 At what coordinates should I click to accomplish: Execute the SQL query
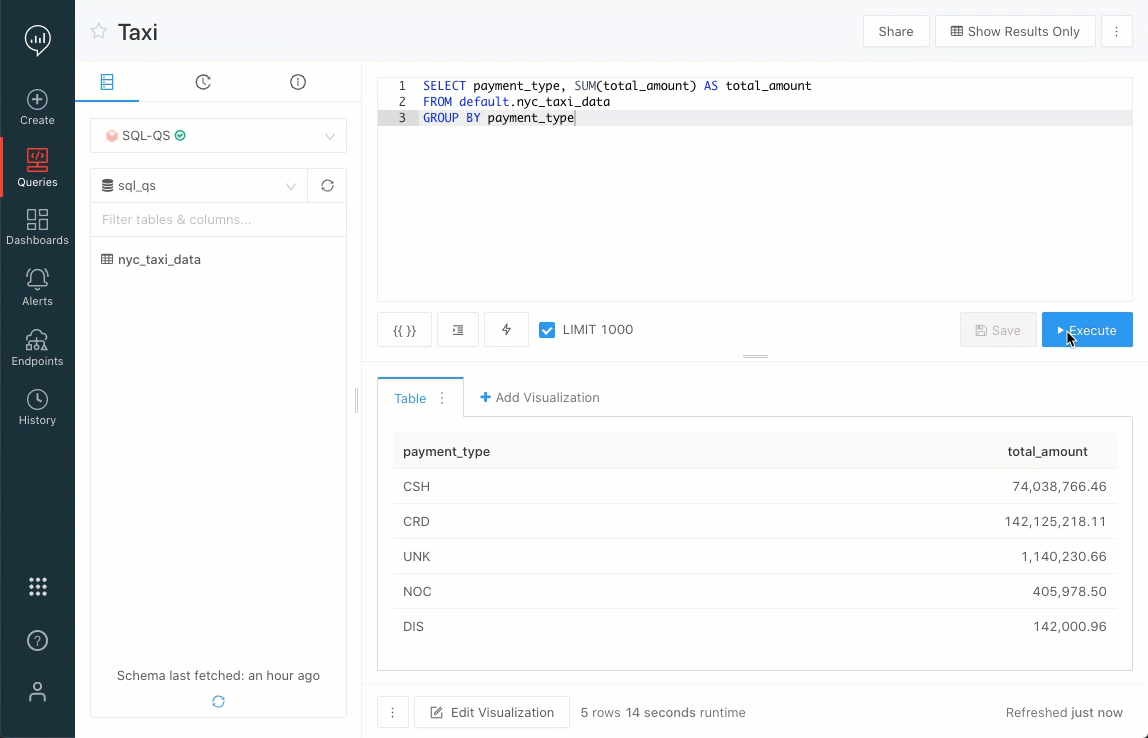1087,329
